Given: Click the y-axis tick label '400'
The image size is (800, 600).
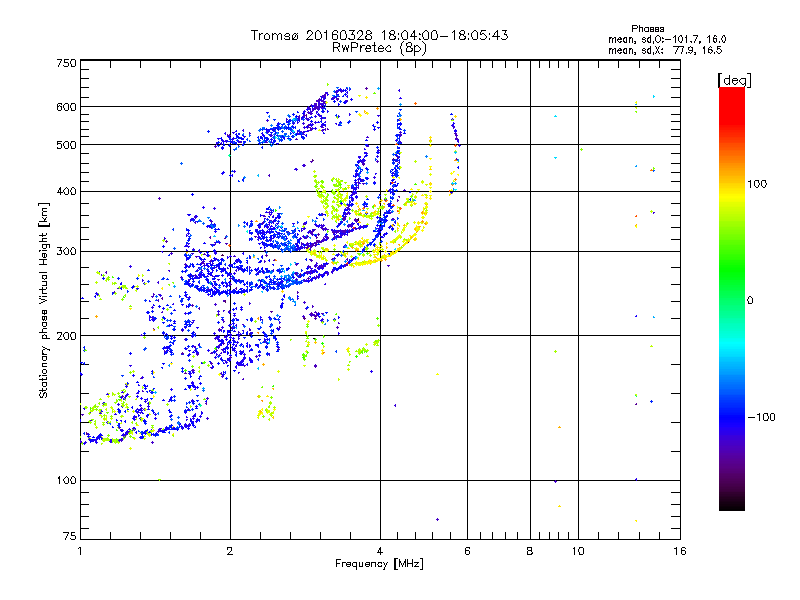Looking at the screenshot, I should [x=66, y=192].
